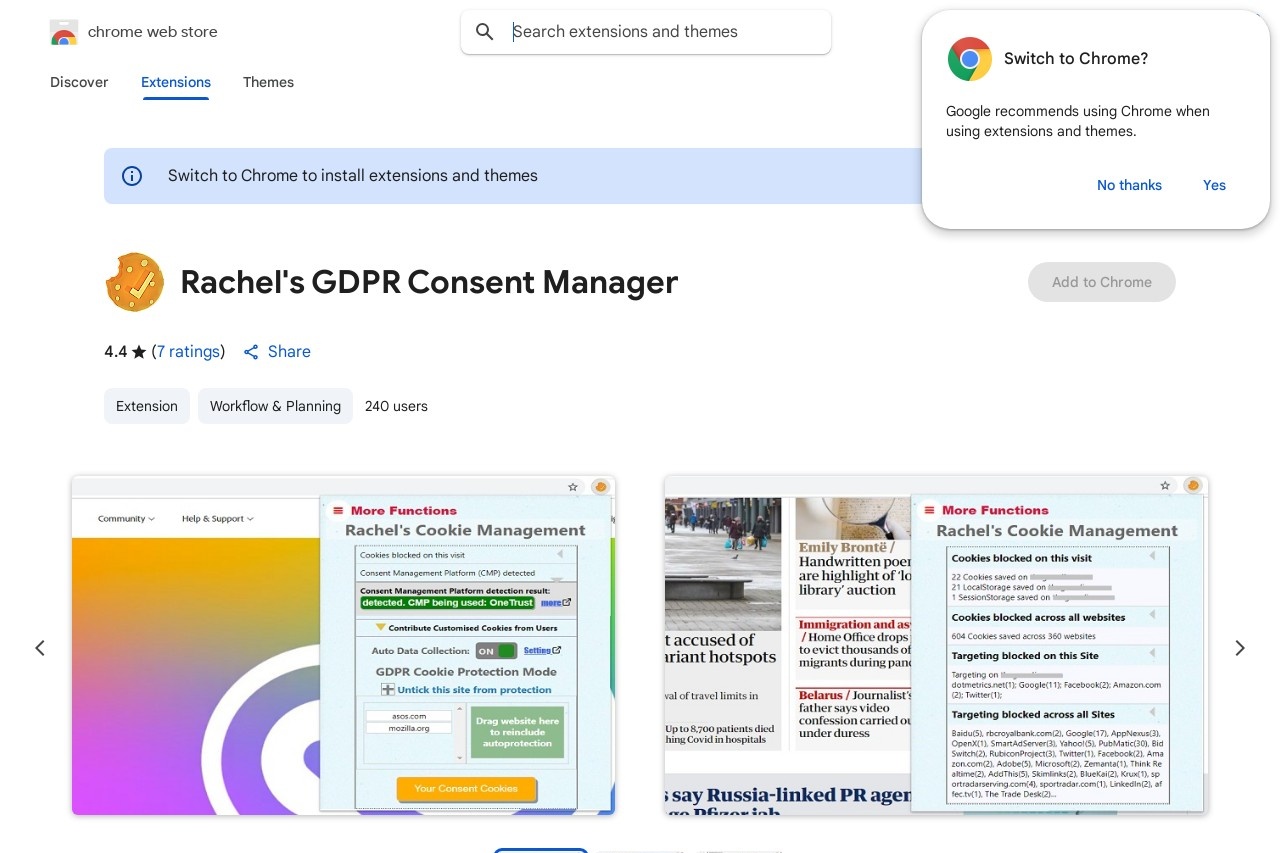The height and width of the screenshot is (853, 1280).
Task: Open the second screenshot showing cookies blocked
Action: click(936, 645)
